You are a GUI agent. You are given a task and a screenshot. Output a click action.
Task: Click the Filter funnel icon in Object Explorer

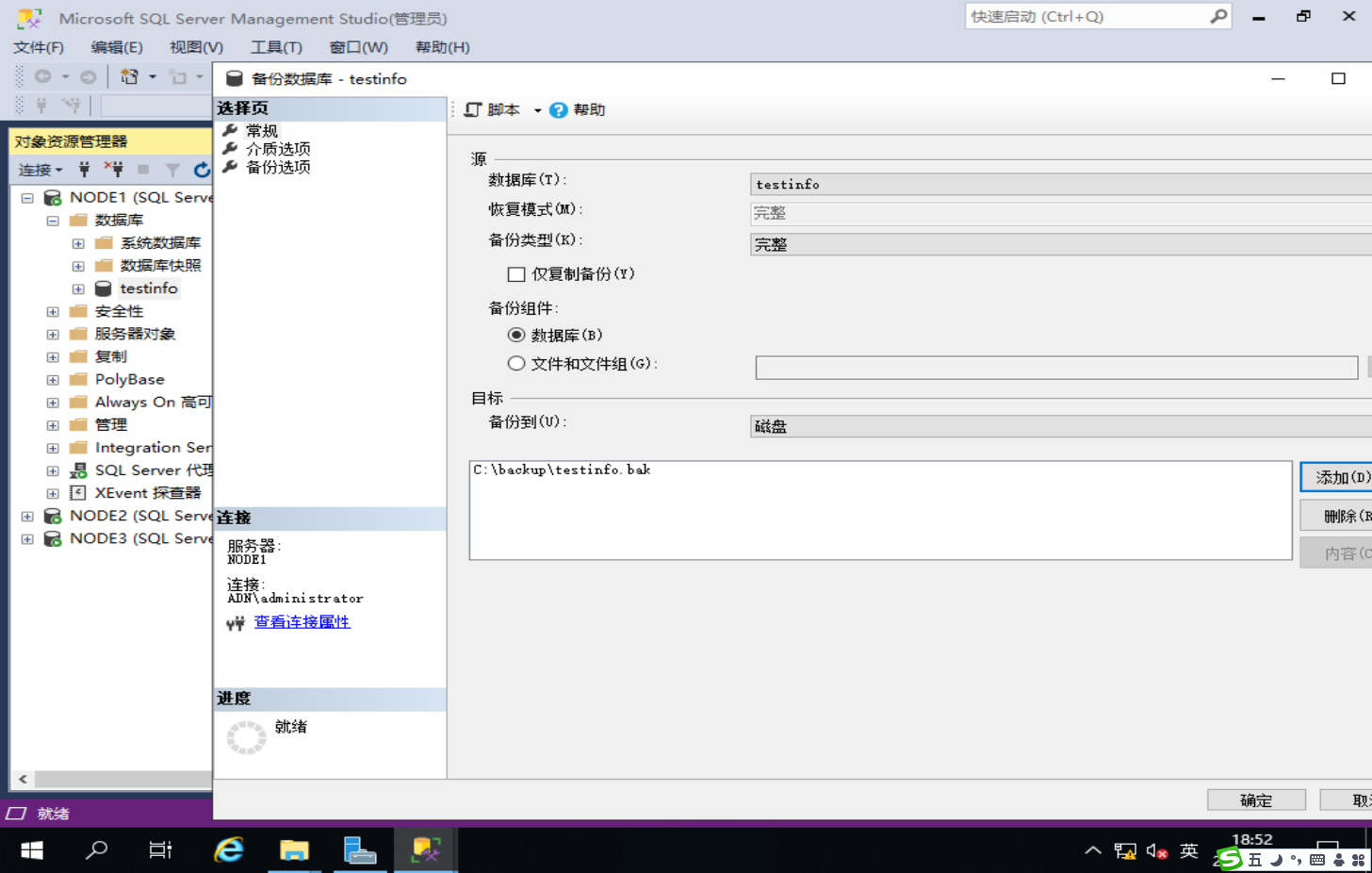tap(172, 170)
